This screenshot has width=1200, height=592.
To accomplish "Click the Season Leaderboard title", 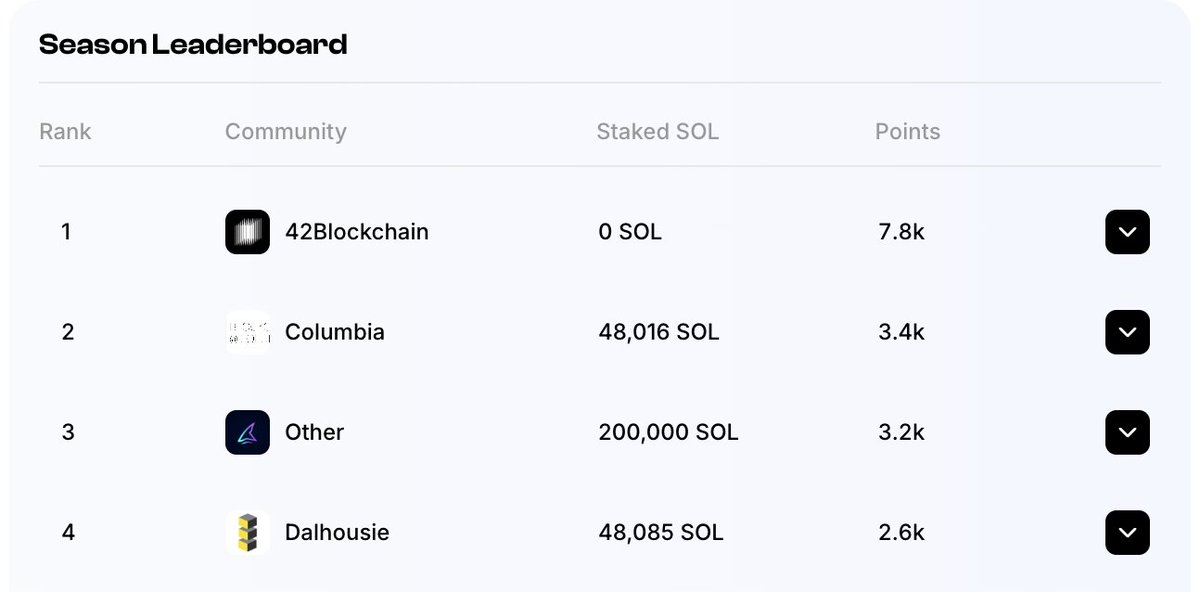I will point(193,44).
